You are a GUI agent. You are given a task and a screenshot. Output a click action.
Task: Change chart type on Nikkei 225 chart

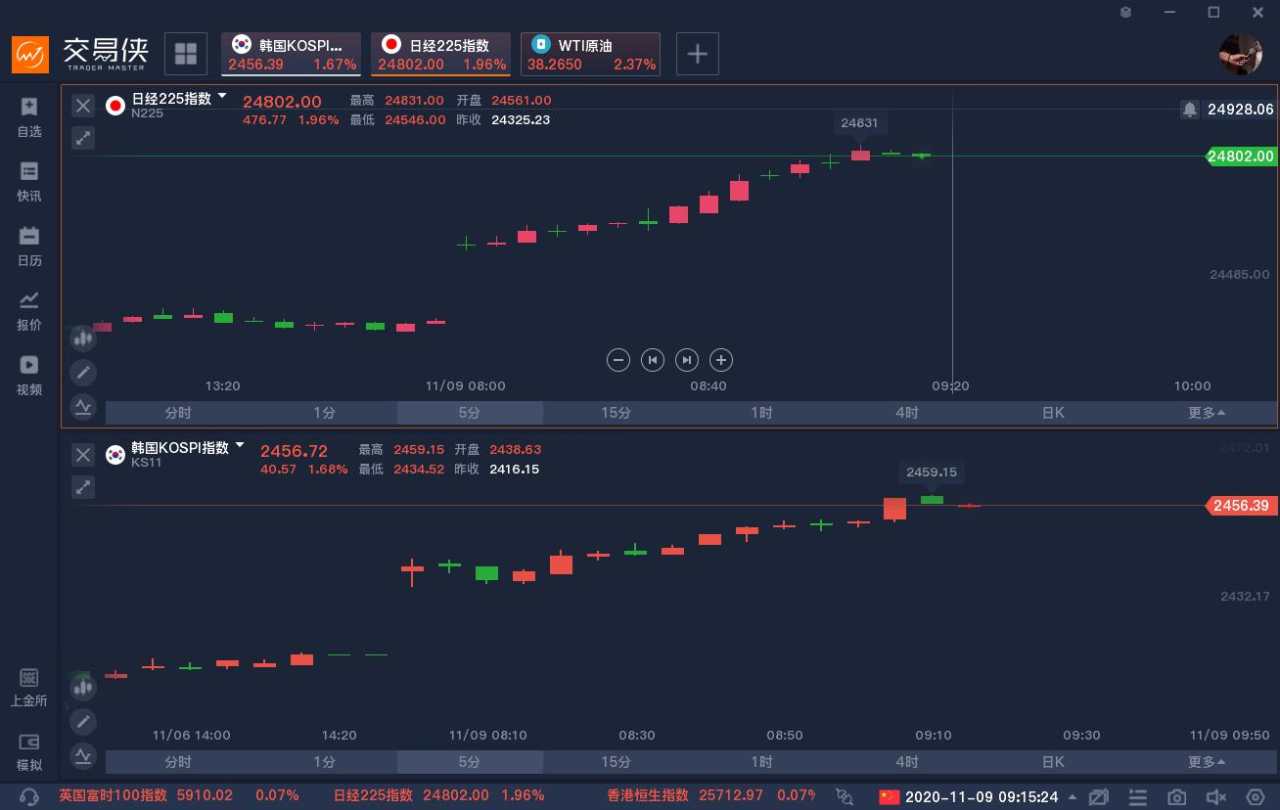point(83,338)
